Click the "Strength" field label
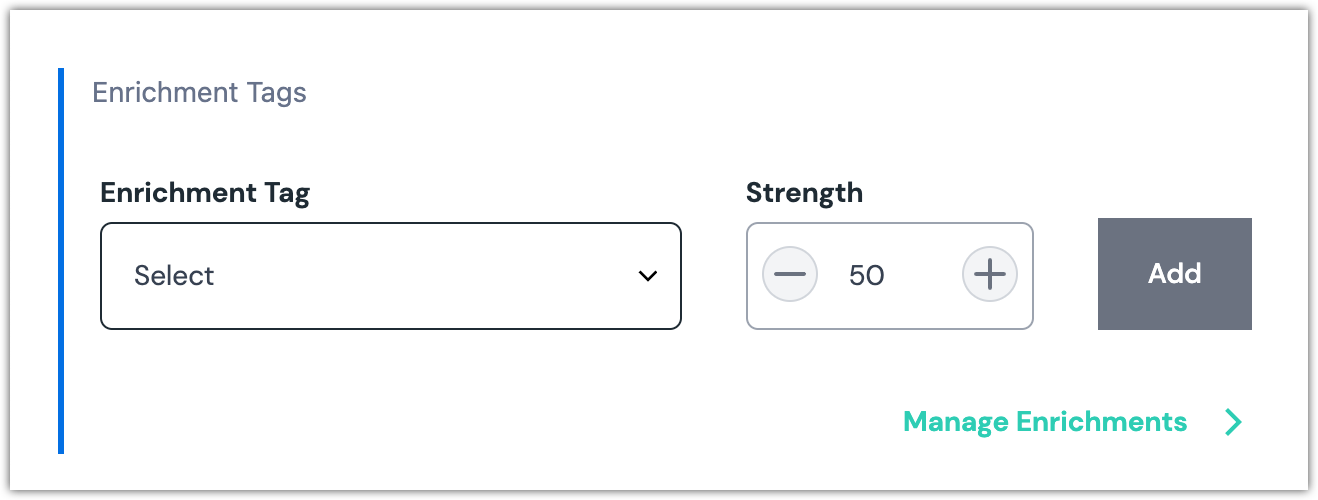The image size is (1318, 500). pyautogui.click(x=804, y=193)
